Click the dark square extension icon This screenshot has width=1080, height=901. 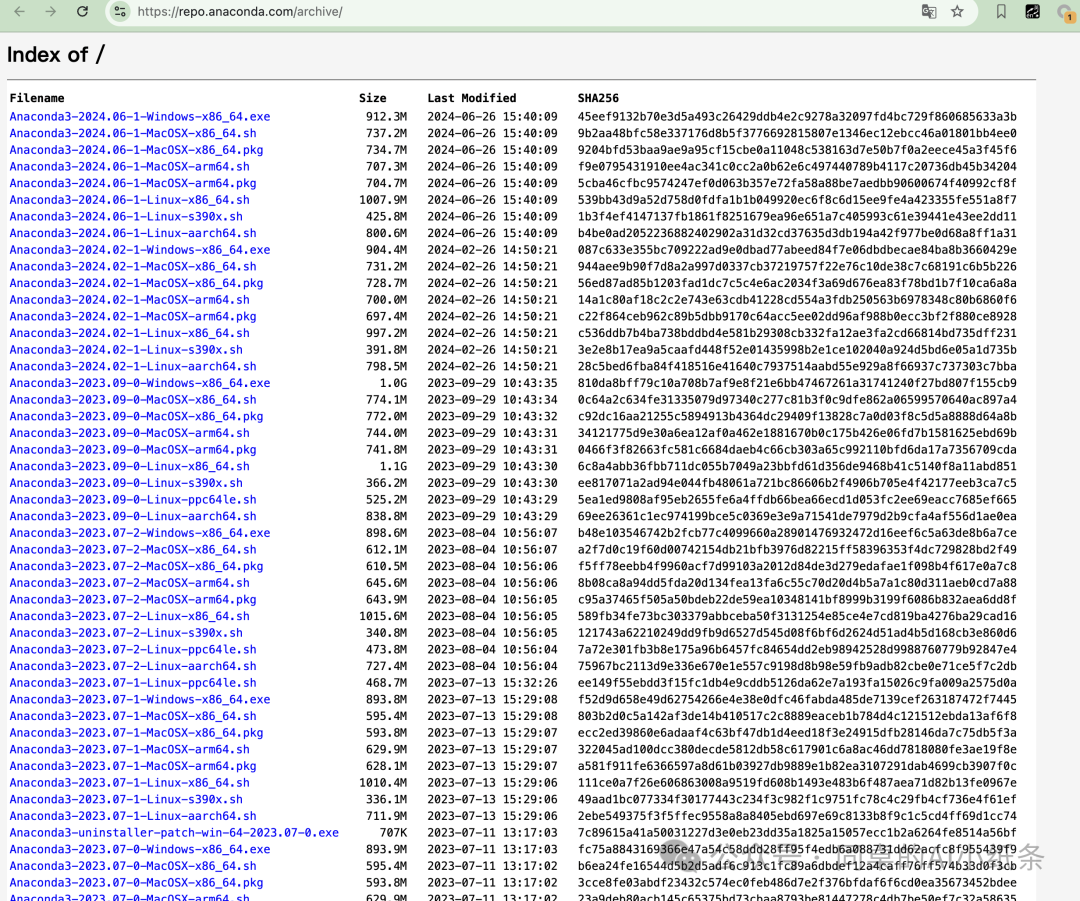point(1032,12)
